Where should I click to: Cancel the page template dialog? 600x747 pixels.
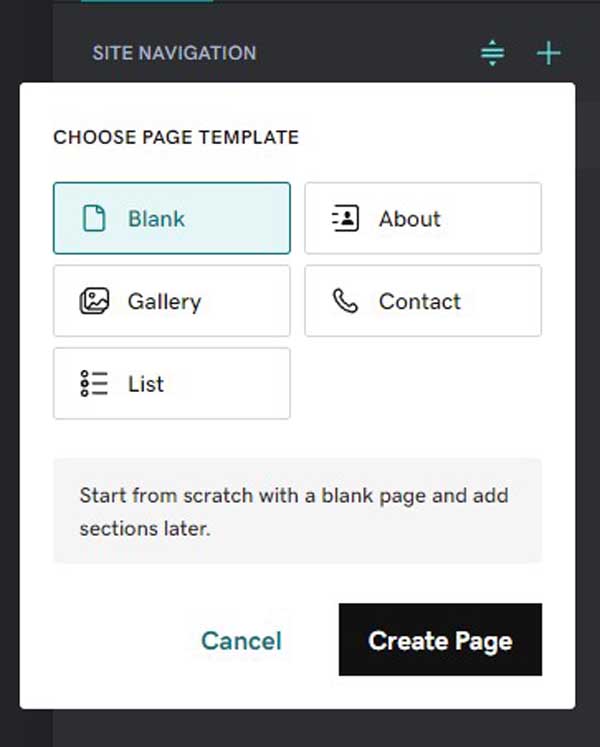coord(241,640)
